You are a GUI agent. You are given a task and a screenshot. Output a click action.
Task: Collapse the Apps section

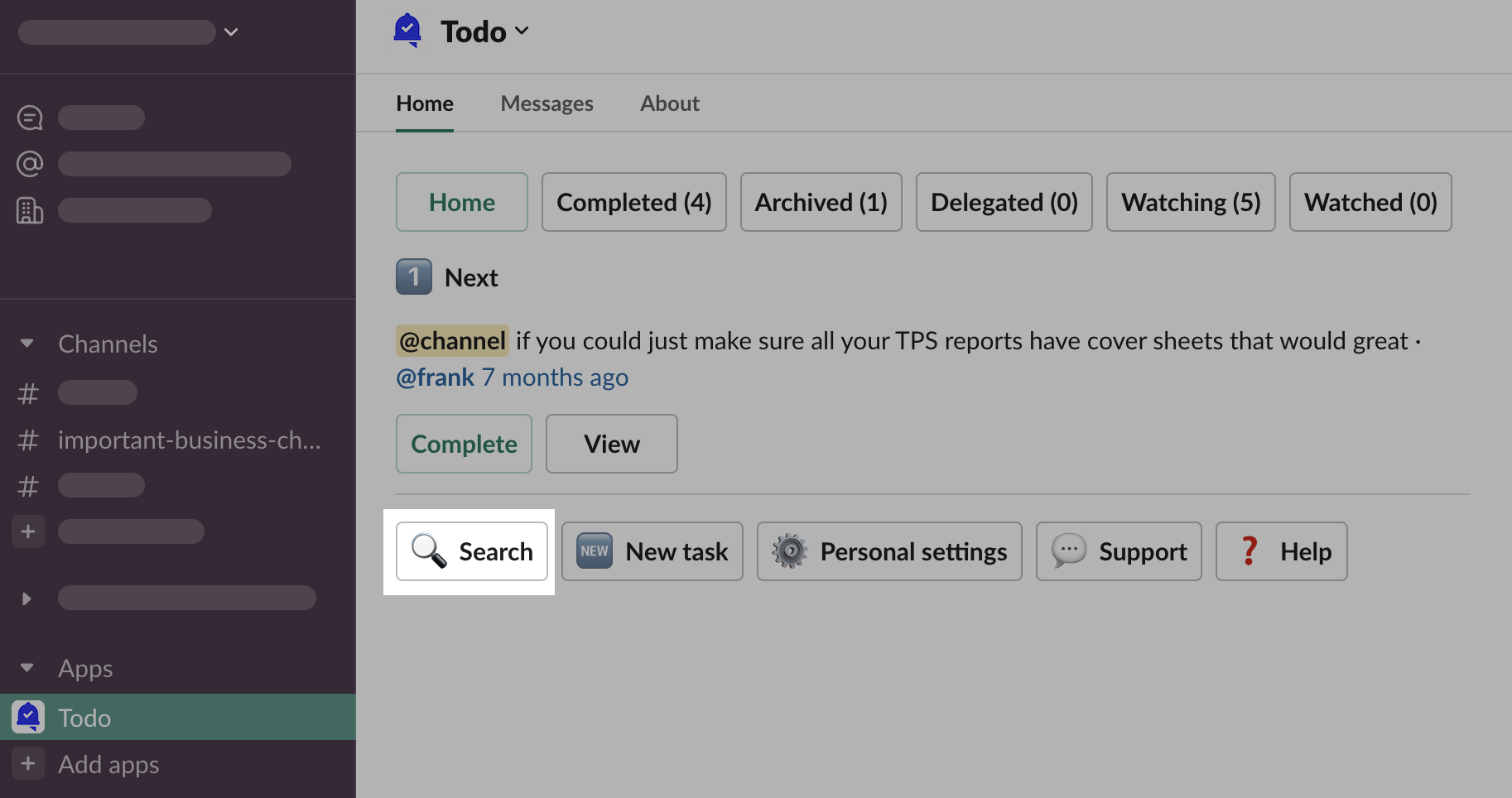(x=27, y=668)
